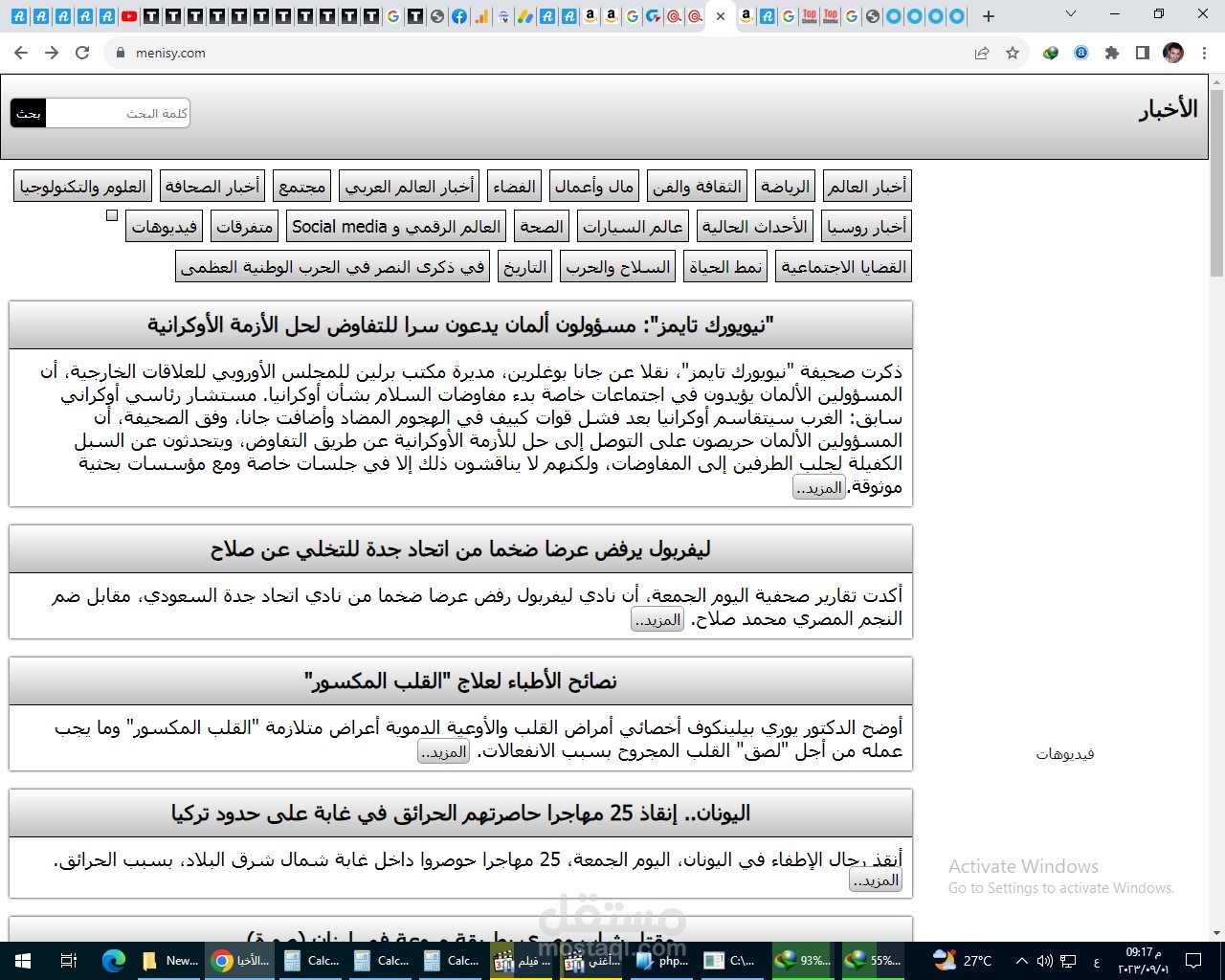This screenshot has width=1225, height=980.
Task: Go forward in browser history
Action: [52, 53]
